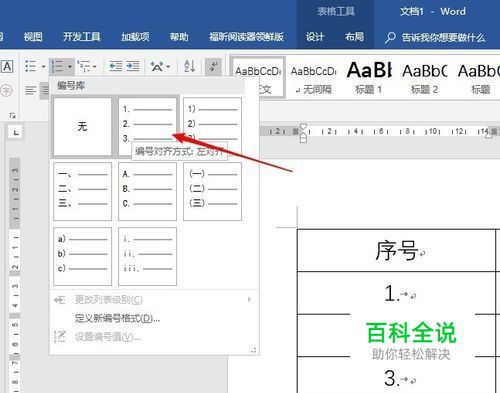500x393 pixels.
Task: Click the align left icon
Action: tap(31, 90)
